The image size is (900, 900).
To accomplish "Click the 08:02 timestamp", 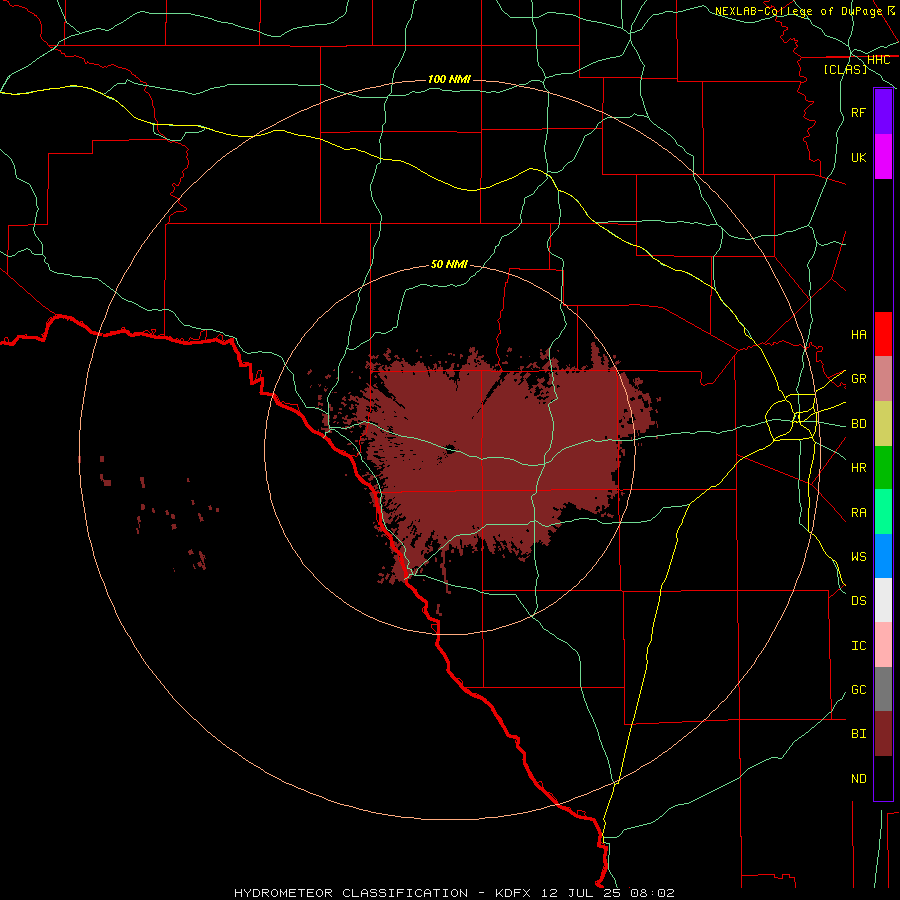I will [x=652, y=893].
